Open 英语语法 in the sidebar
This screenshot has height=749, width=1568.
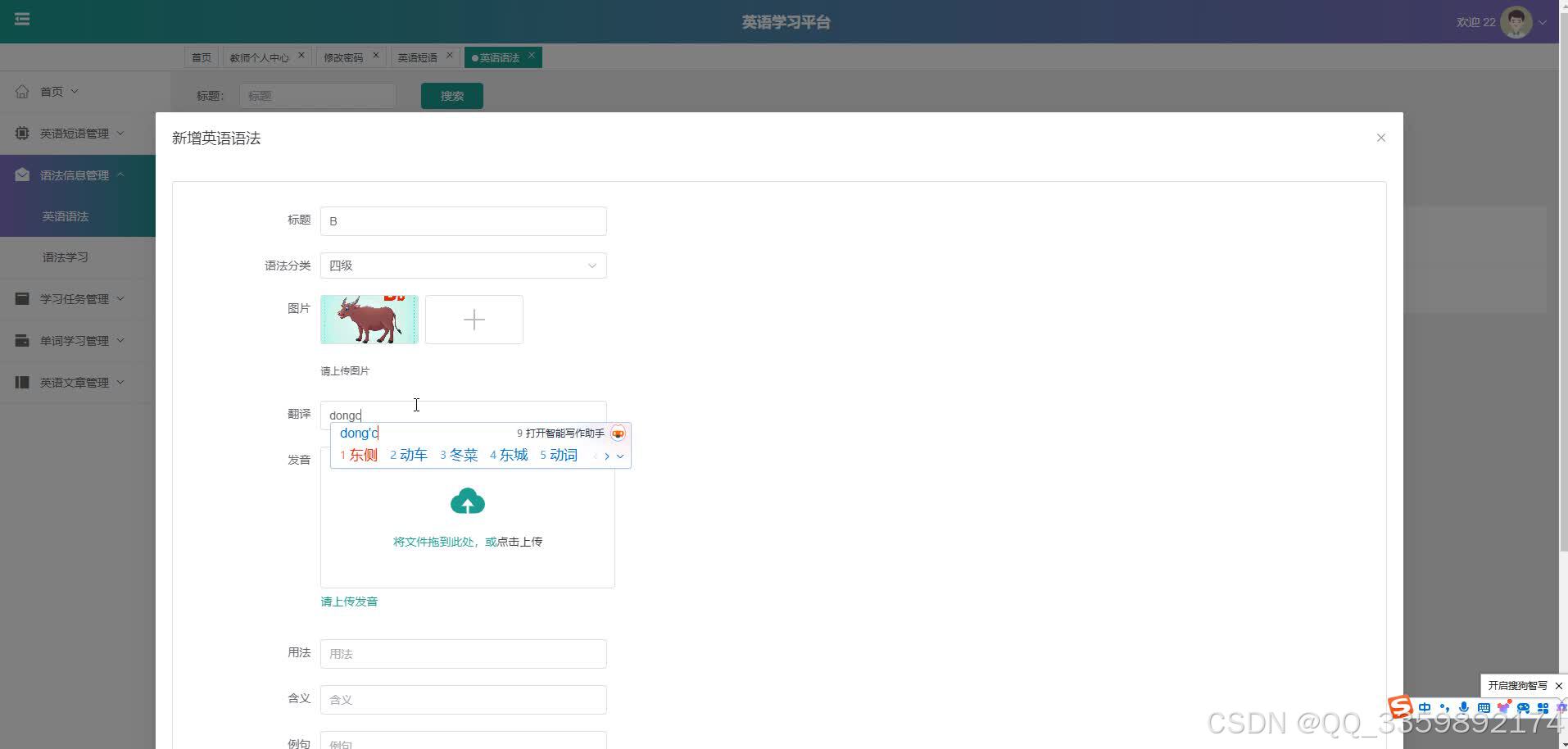coord(78,216)
